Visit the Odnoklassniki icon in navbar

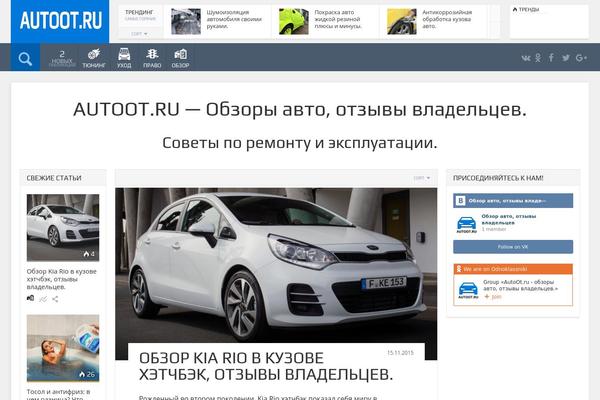(538, 58)
